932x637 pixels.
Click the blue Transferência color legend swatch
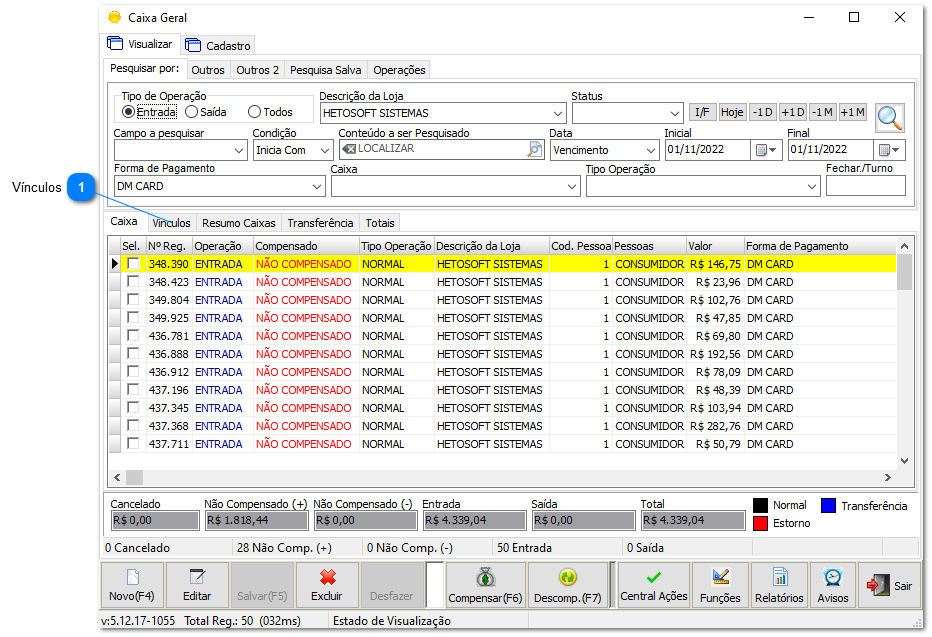pos(828,505)
